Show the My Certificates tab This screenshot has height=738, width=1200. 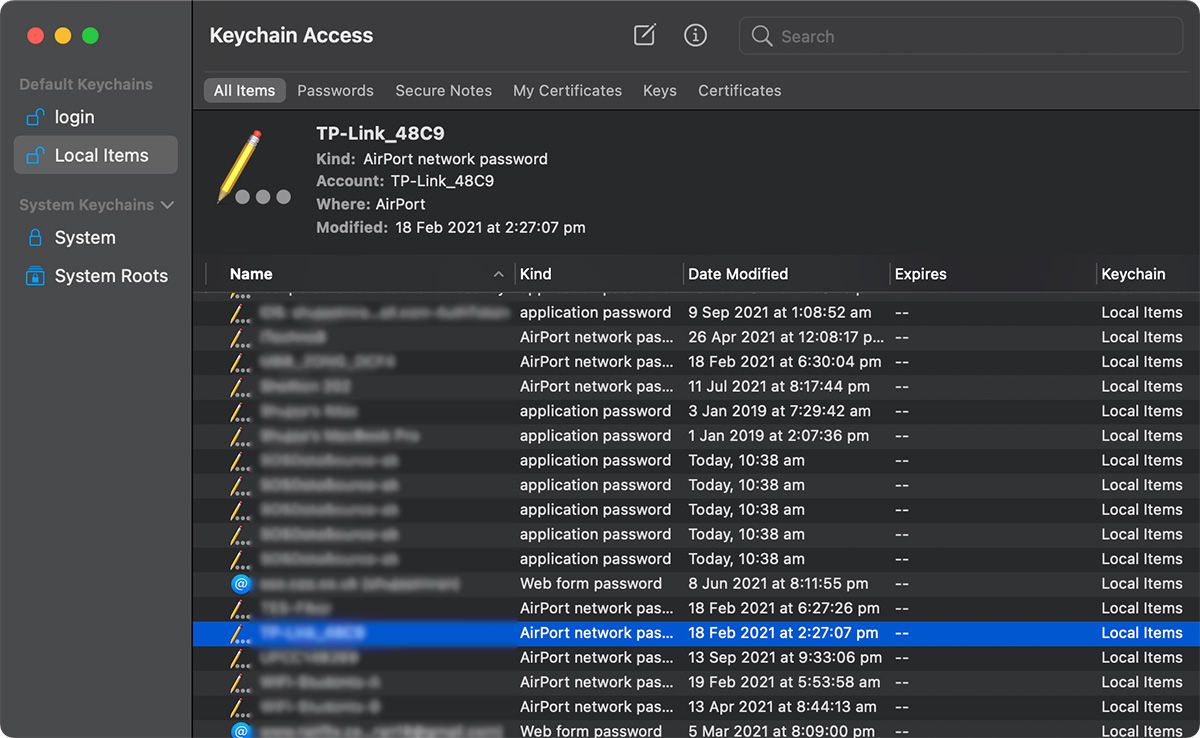(567, 91)
